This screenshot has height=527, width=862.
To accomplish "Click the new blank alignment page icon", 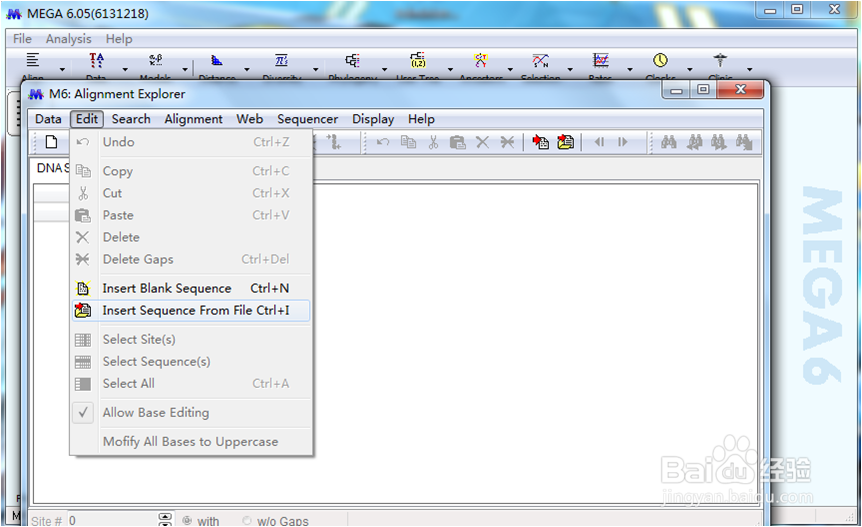I will [51, 142].
